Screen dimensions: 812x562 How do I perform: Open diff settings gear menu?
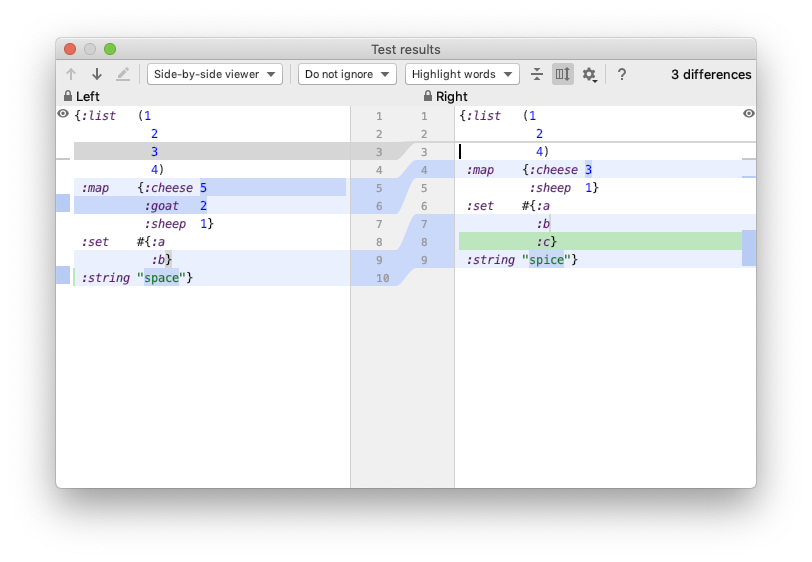tap(589, 75)
